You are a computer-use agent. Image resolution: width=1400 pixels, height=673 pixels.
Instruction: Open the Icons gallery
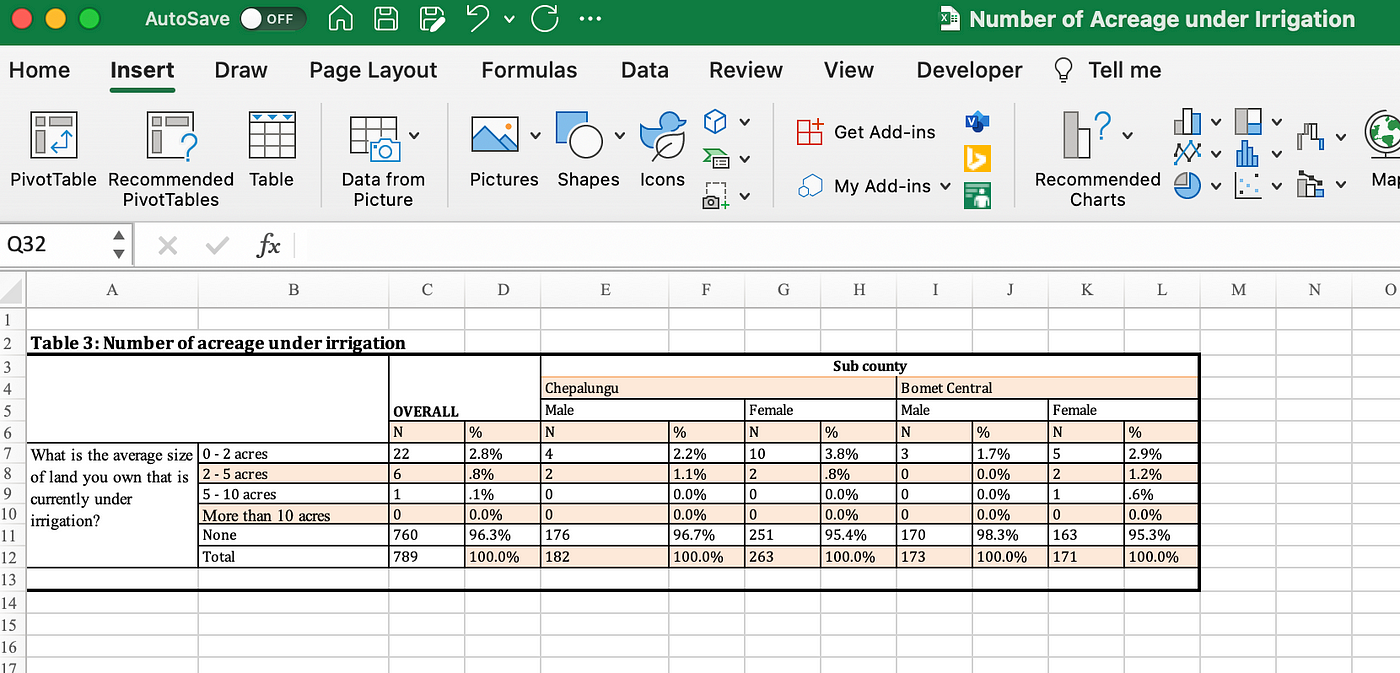click(662, 155)
